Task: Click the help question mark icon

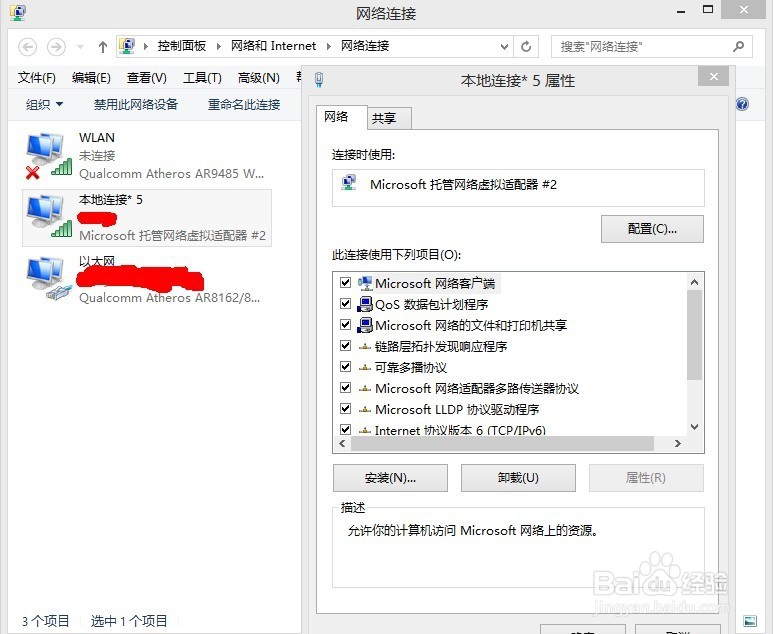Action: click(x=742, y=104)
